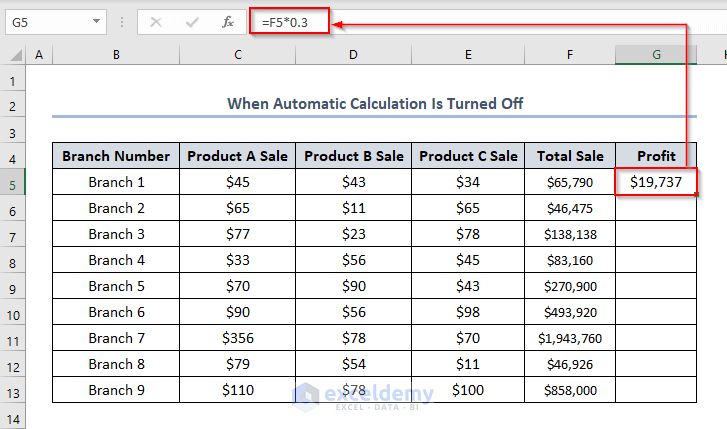Select Branch 6 Product A cell $90

pyautogui.click(x=237, y=312)
